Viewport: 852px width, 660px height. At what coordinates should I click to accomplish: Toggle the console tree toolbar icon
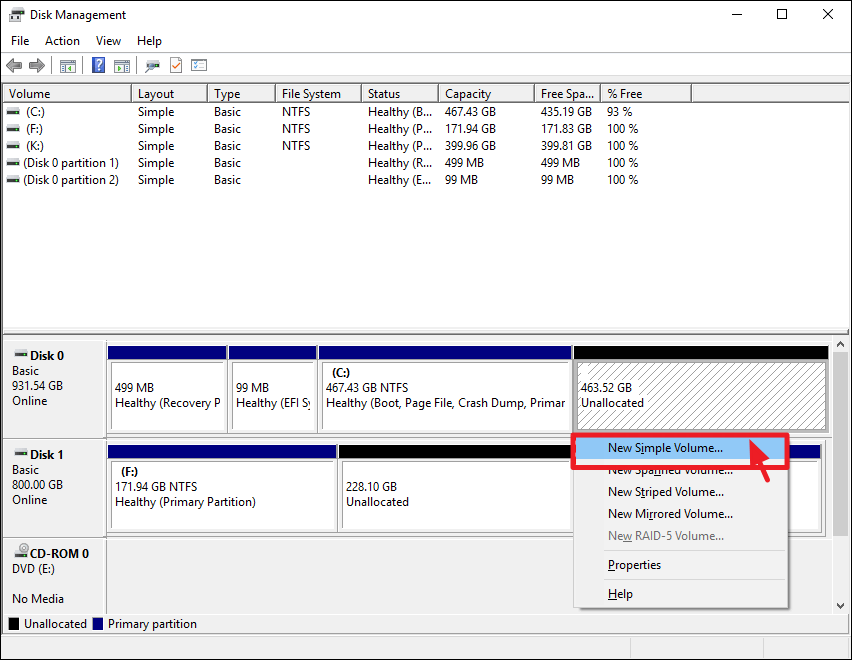68,66
